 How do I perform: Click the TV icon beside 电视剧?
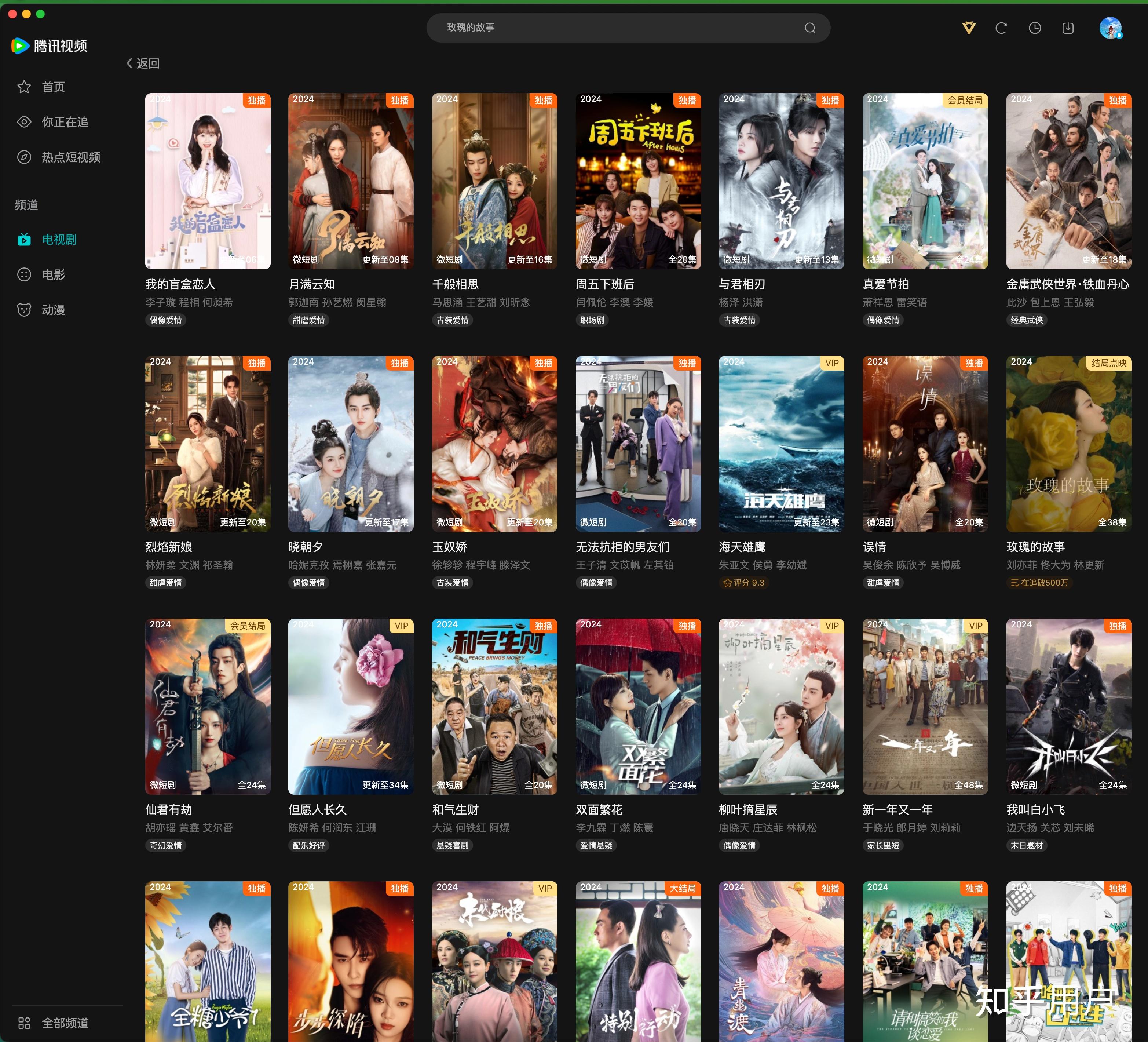coord(24,239)
